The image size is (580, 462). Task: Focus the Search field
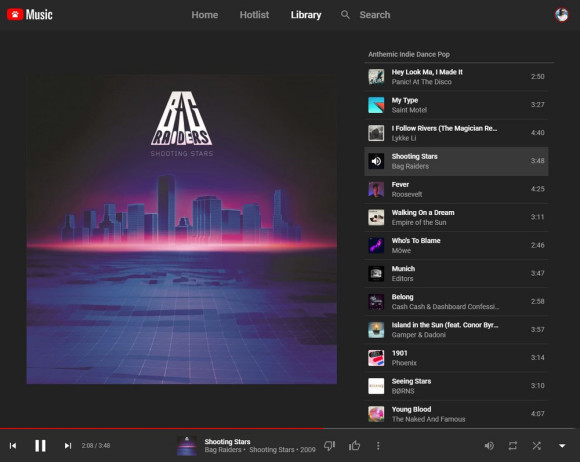[375, 15]
